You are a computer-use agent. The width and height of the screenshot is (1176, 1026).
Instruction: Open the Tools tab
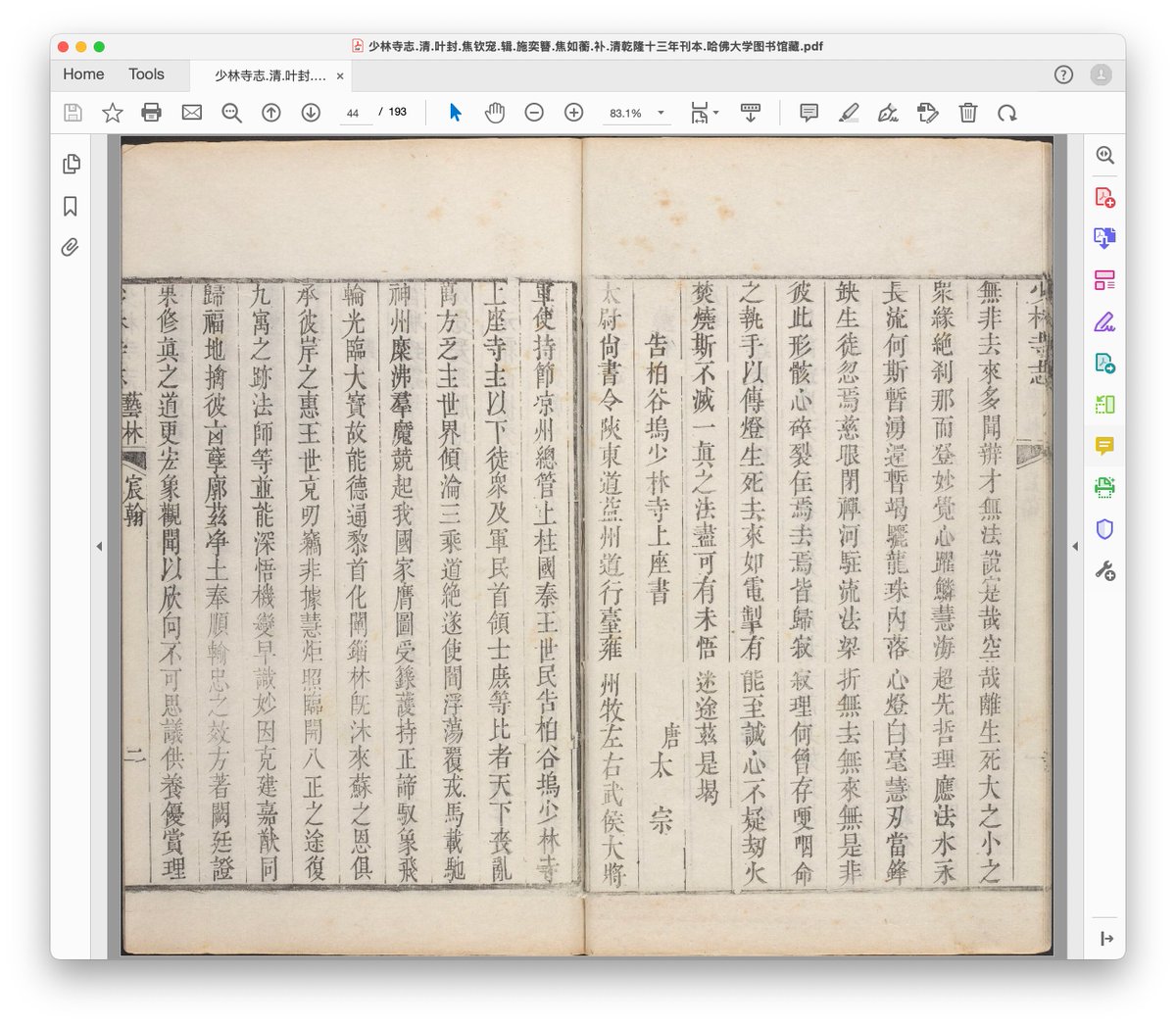(x=146, y=73)
